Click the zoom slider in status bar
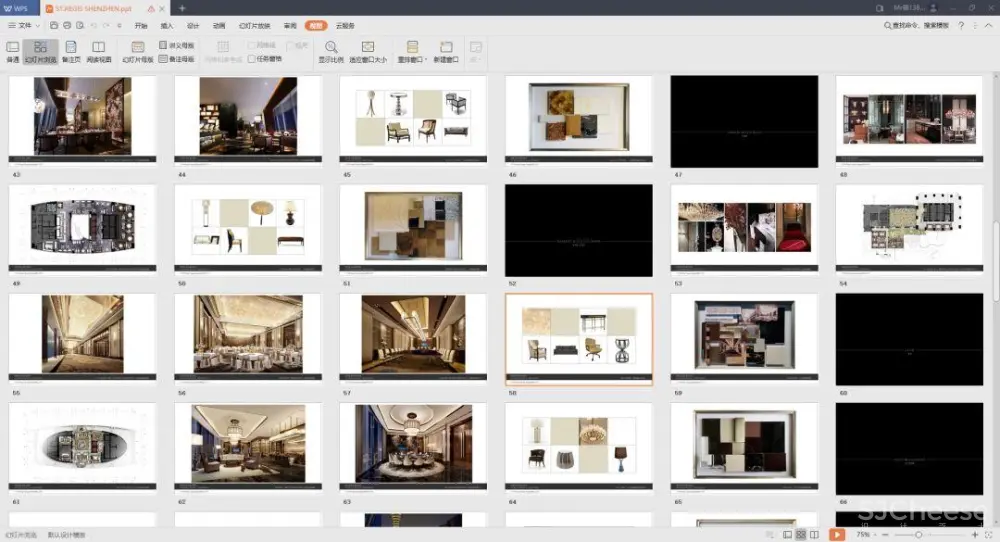 coord(918,535)
